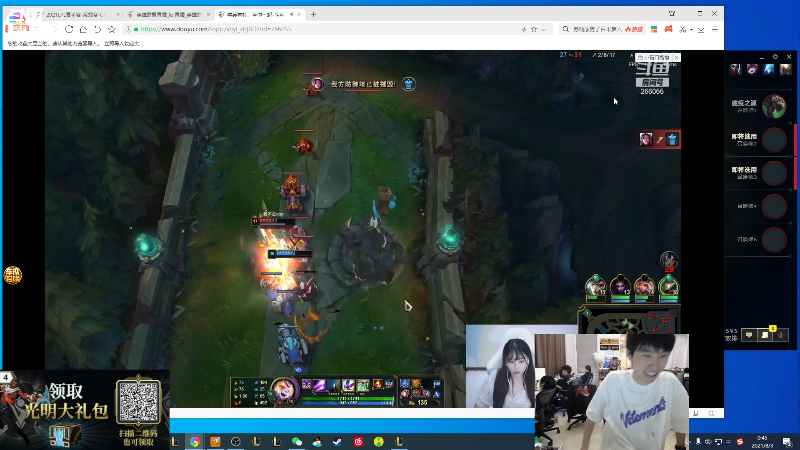Open the scissors screenshot tool icon

pos(683,29)
